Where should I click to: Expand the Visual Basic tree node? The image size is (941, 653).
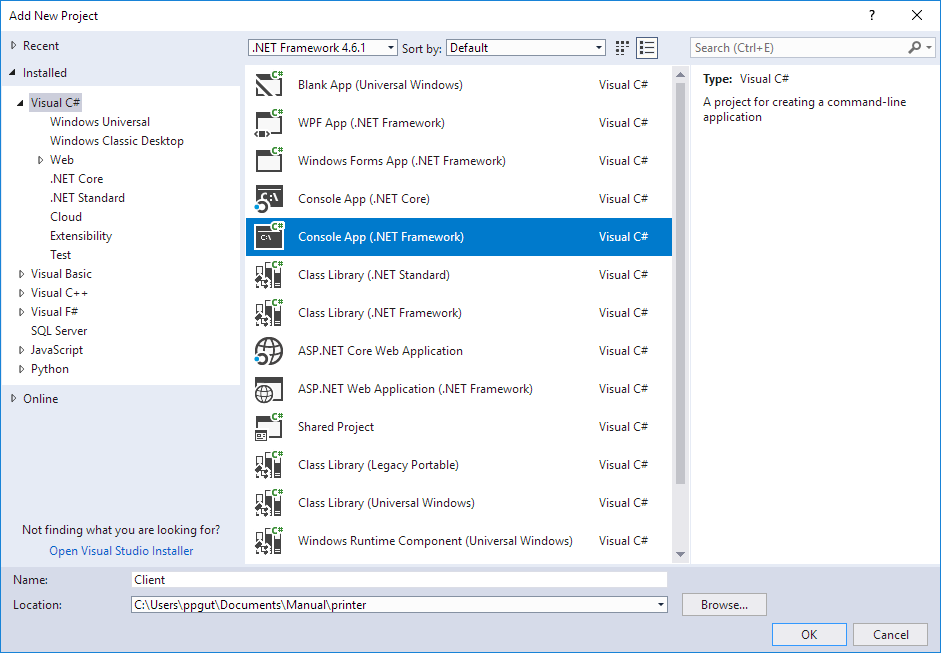[22, 274]
